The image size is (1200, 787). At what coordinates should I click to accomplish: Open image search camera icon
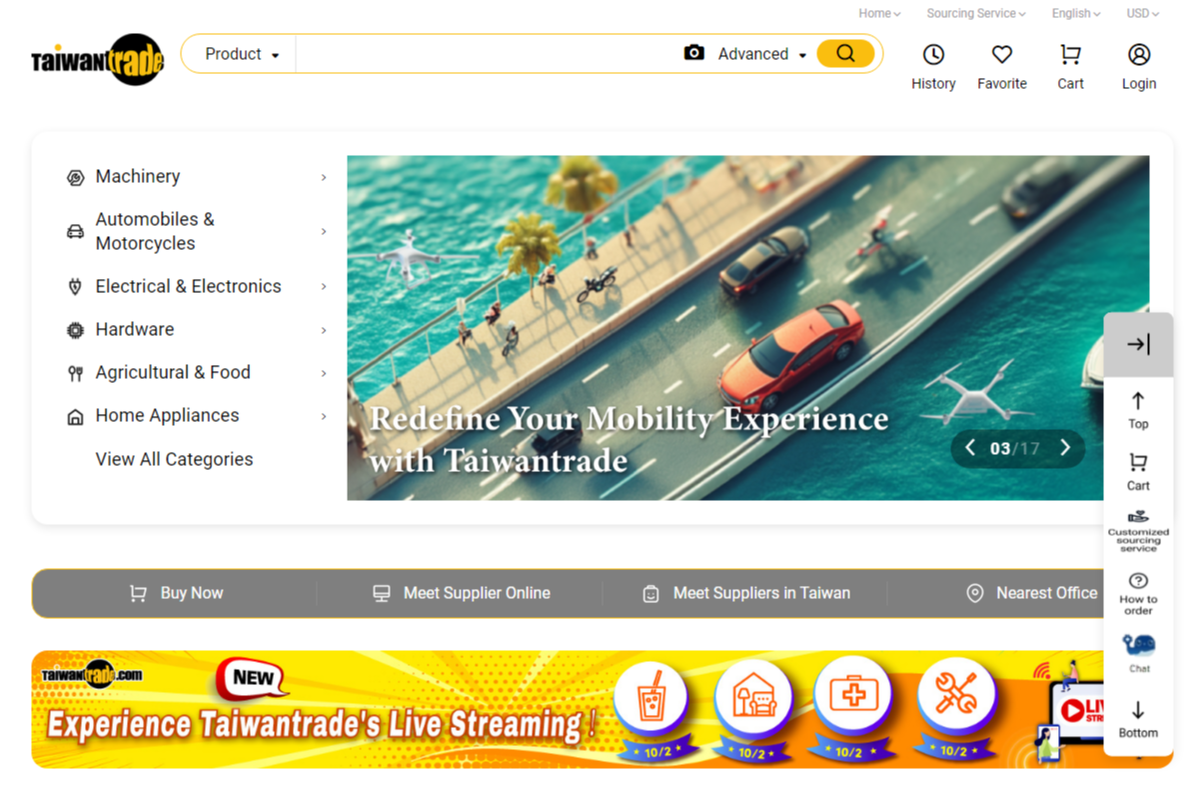coord(694,53)
